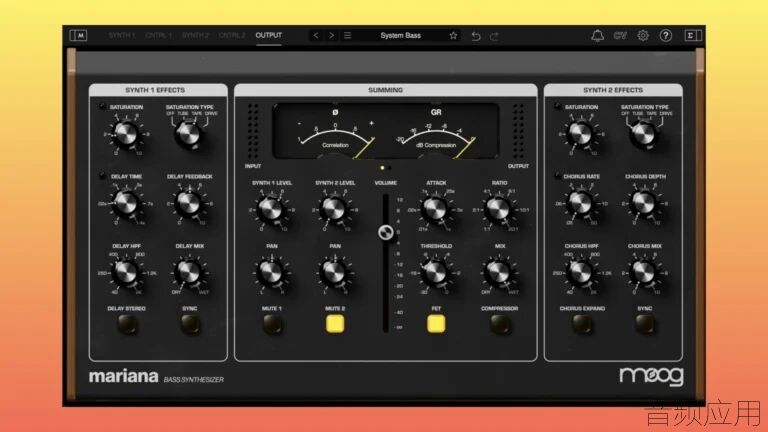
Task: Click the compressor MIX knob
Action: (x=499, y=273)
